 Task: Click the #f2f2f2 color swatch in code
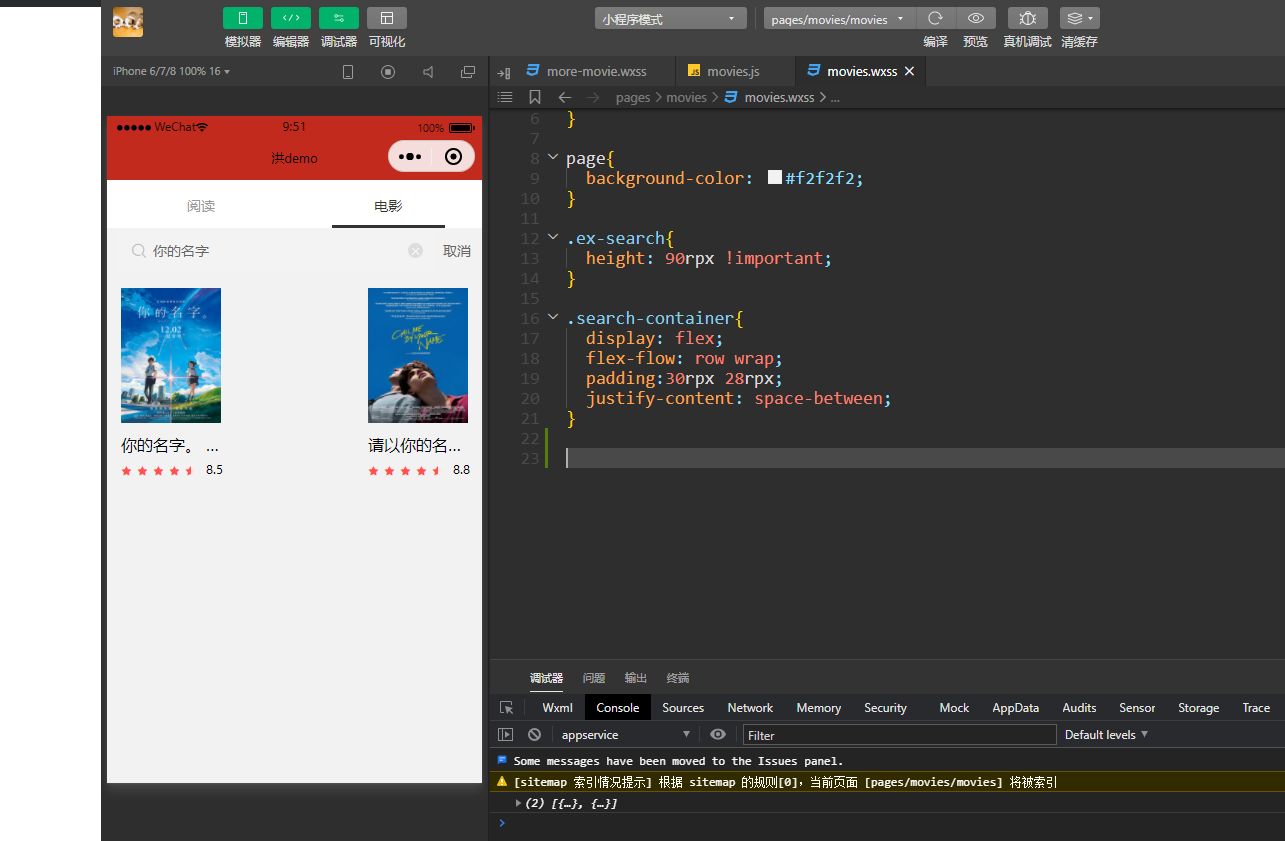pos(774,178)
